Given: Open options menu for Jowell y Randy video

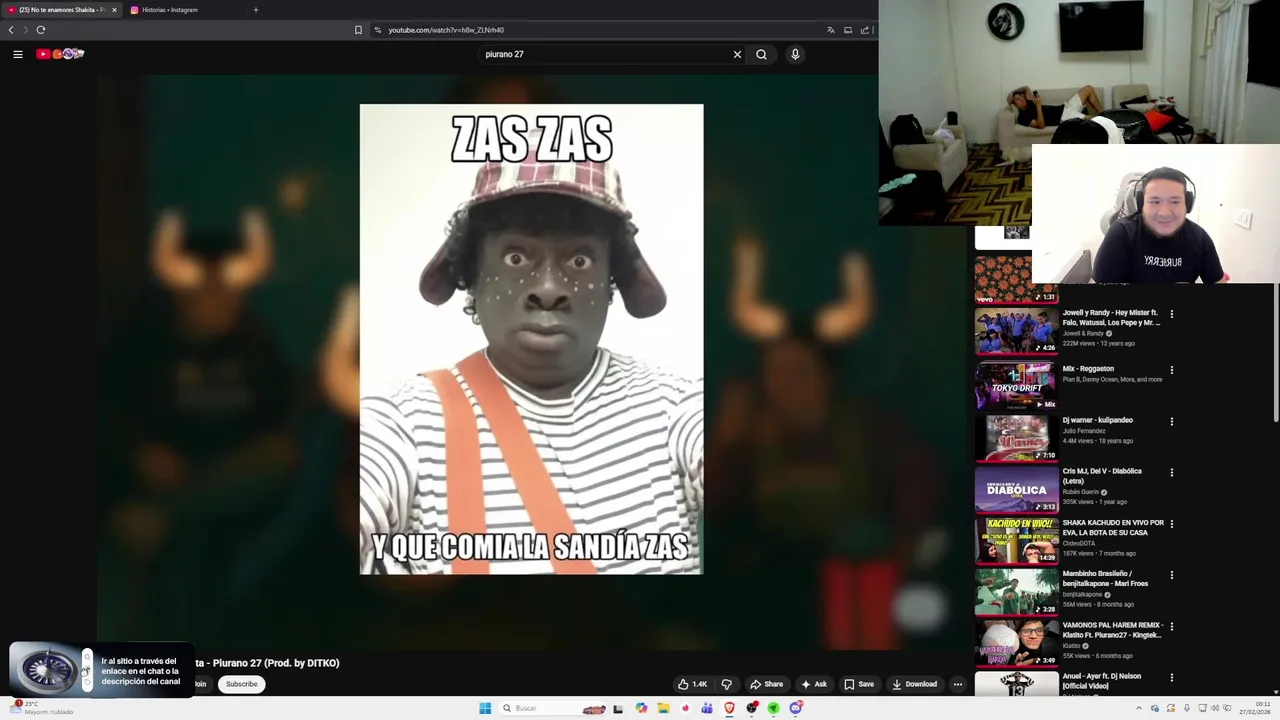Looking at the screenshot, I should pyautogui.click(x=1172, y=314).
